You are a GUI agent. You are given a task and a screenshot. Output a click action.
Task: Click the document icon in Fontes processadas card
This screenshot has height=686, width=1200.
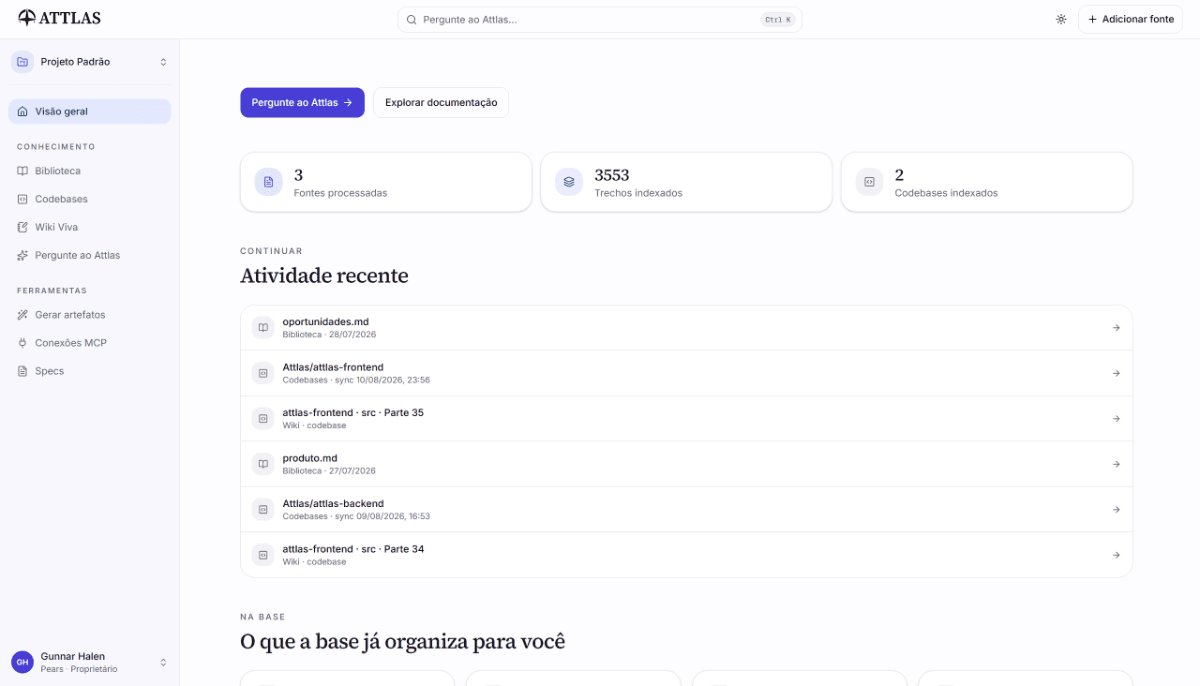click(x=268, y=182)
